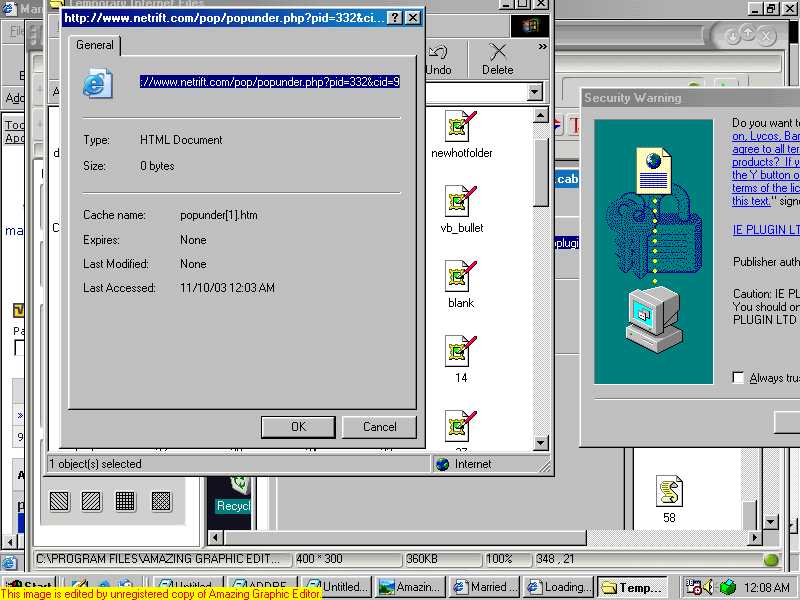Click the Internet Explorer icon in properties dialog
This screenshot has height=600, width=800.
[x=97, y=83]
